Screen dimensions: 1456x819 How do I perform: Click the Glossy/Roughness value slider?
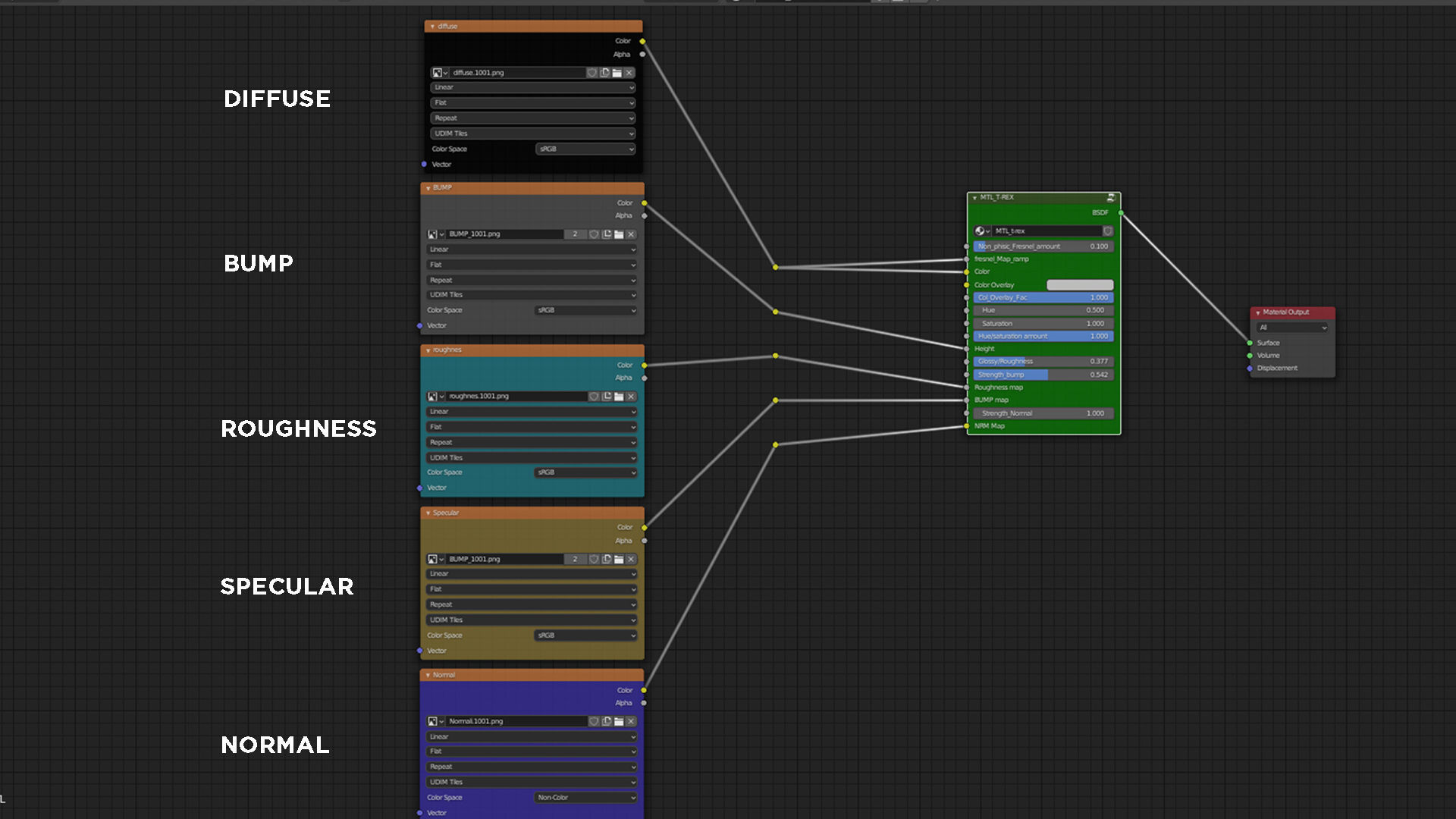pos(1043,362)
